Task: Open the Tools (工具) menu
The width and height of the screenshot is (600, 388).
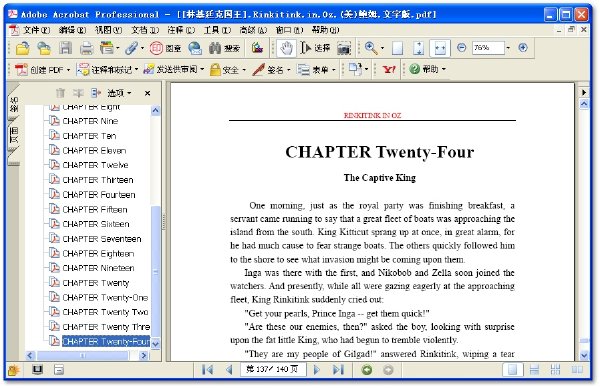Action: point(217,30)
